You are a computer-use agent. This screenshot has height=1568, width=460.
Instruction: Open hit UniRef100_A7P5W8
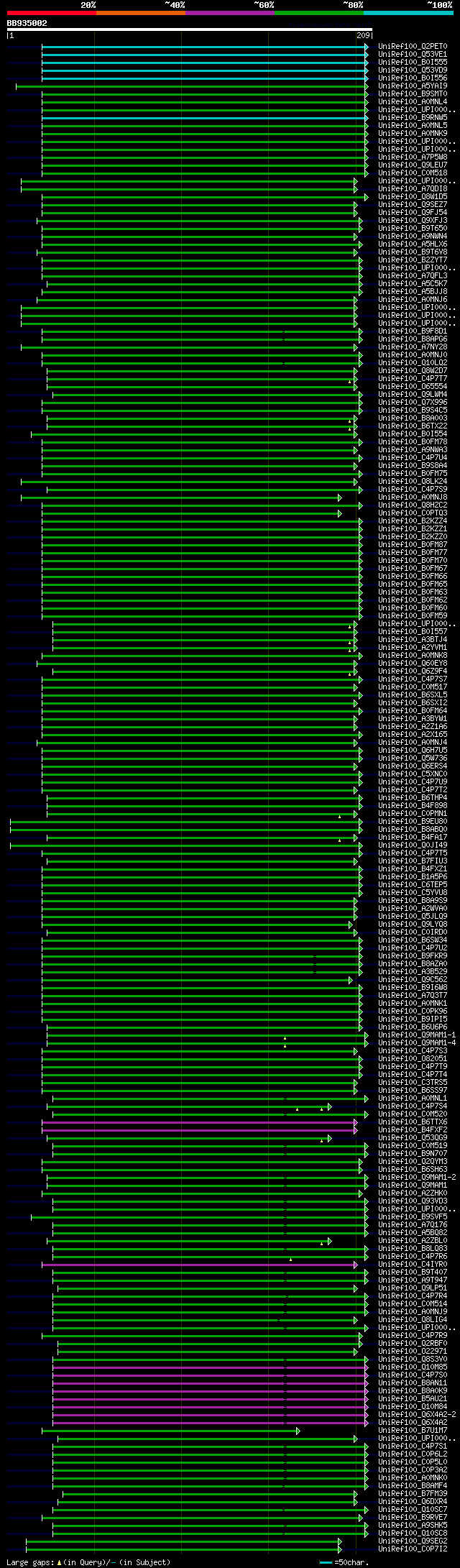coord(413,157)
